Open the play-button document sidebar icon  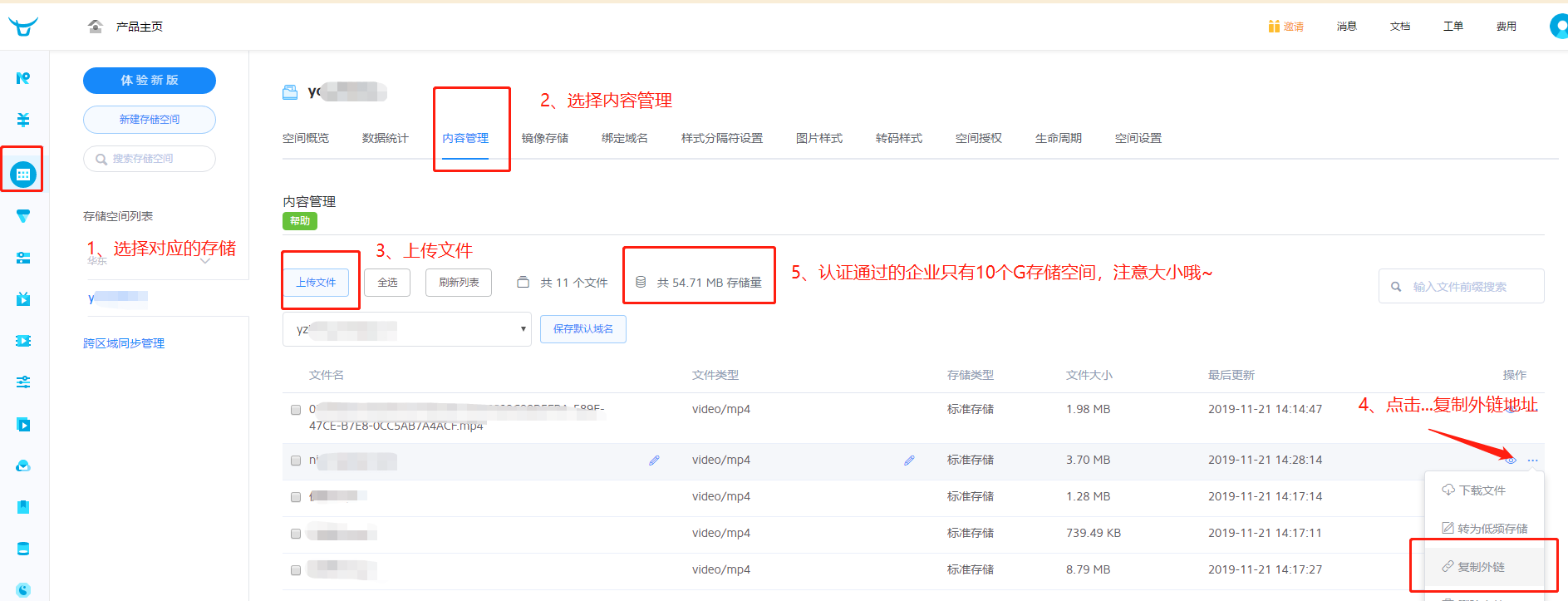23,424
